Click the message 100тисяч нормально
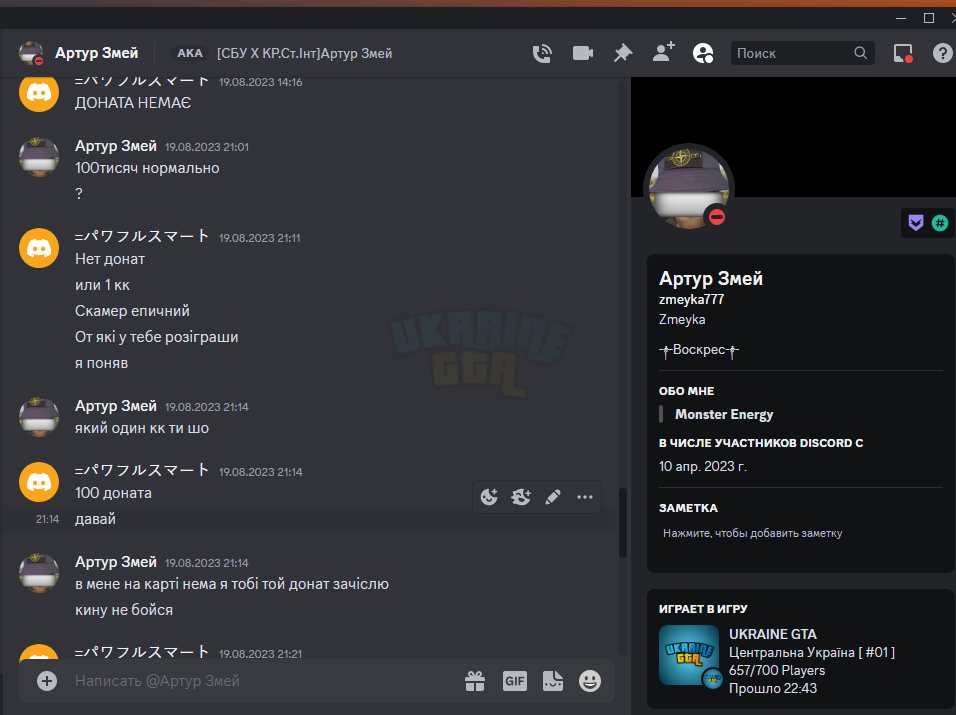Viewport: 956px width, 715px height. 147,168
